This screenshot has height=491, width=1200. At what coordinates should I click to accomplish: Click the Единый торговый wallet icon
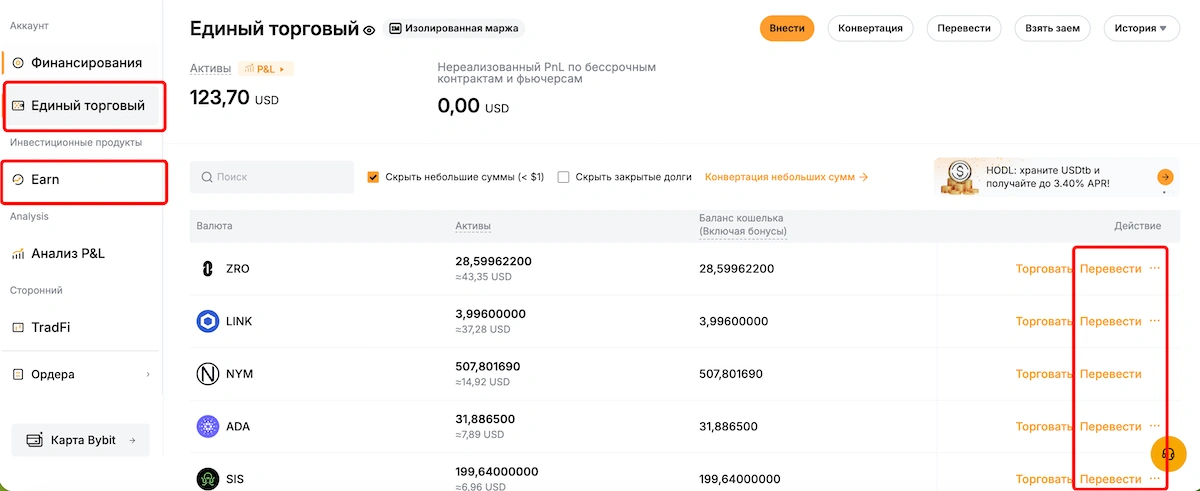tap(18, 105)
